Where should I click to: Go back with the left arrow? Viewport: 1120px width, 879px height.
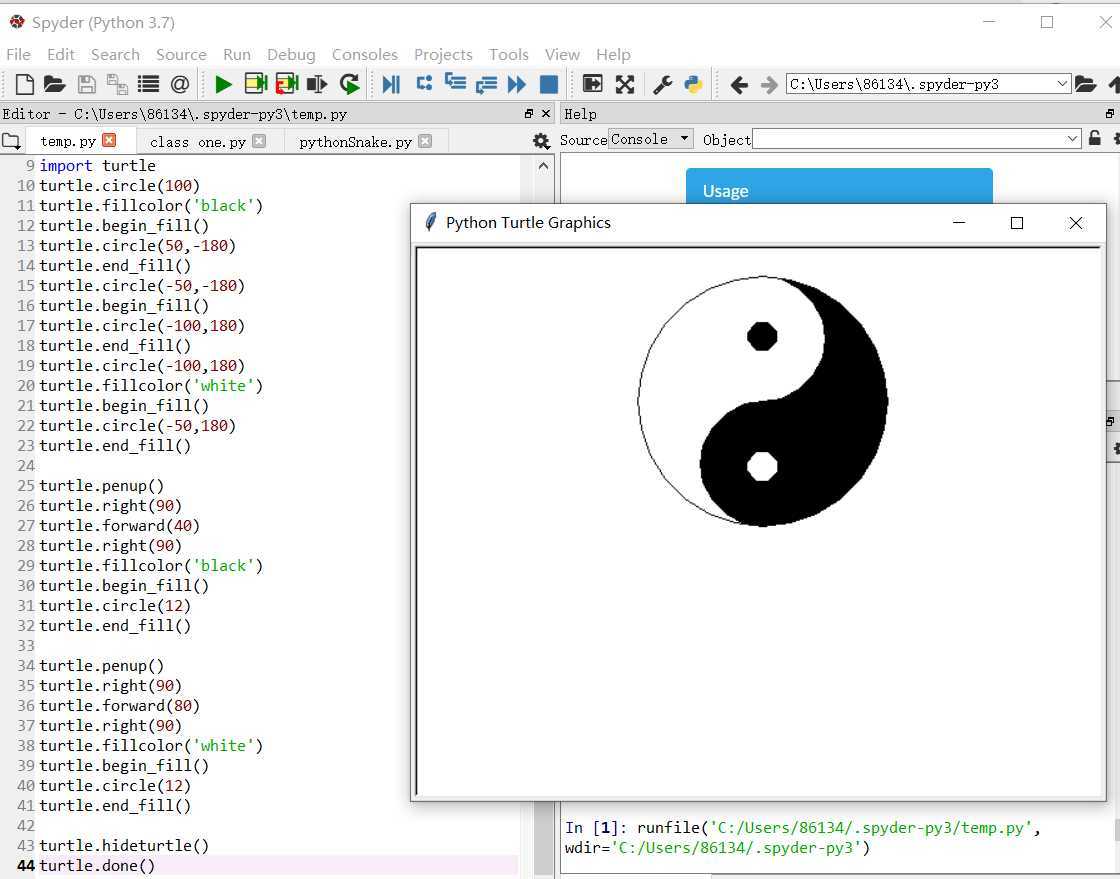point(739,85)
